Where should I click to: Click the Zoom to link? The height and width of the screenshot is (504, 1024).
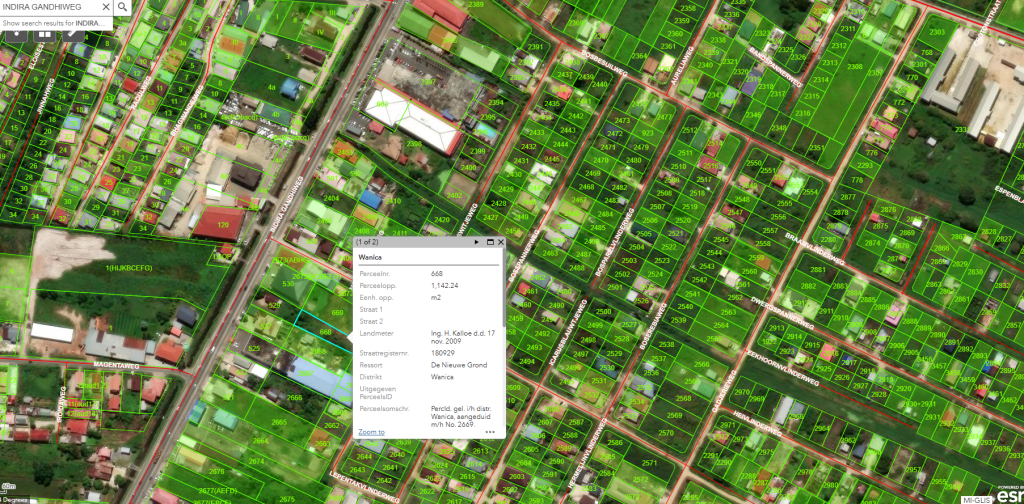pyautogui.click(x=371, y=432)
